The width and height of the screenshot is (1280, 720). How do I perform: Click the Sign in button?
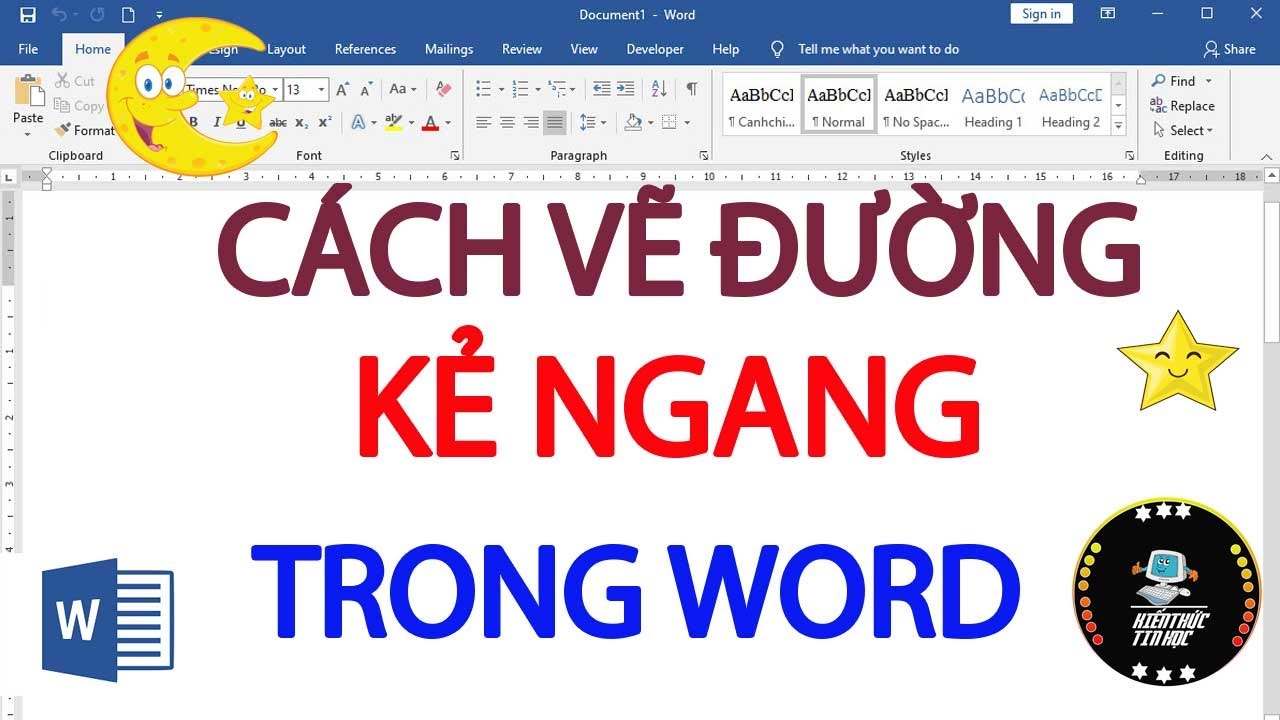tap(1042, 14)
